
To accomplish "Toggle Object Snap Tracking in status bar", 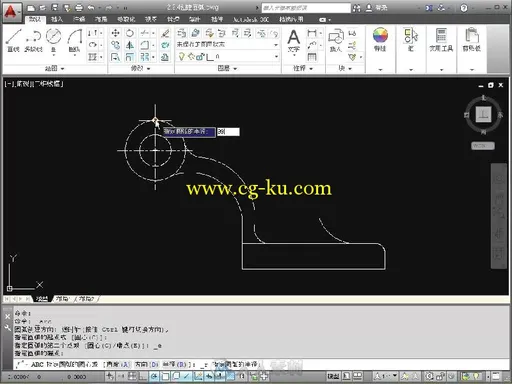I will pos(187,376).
